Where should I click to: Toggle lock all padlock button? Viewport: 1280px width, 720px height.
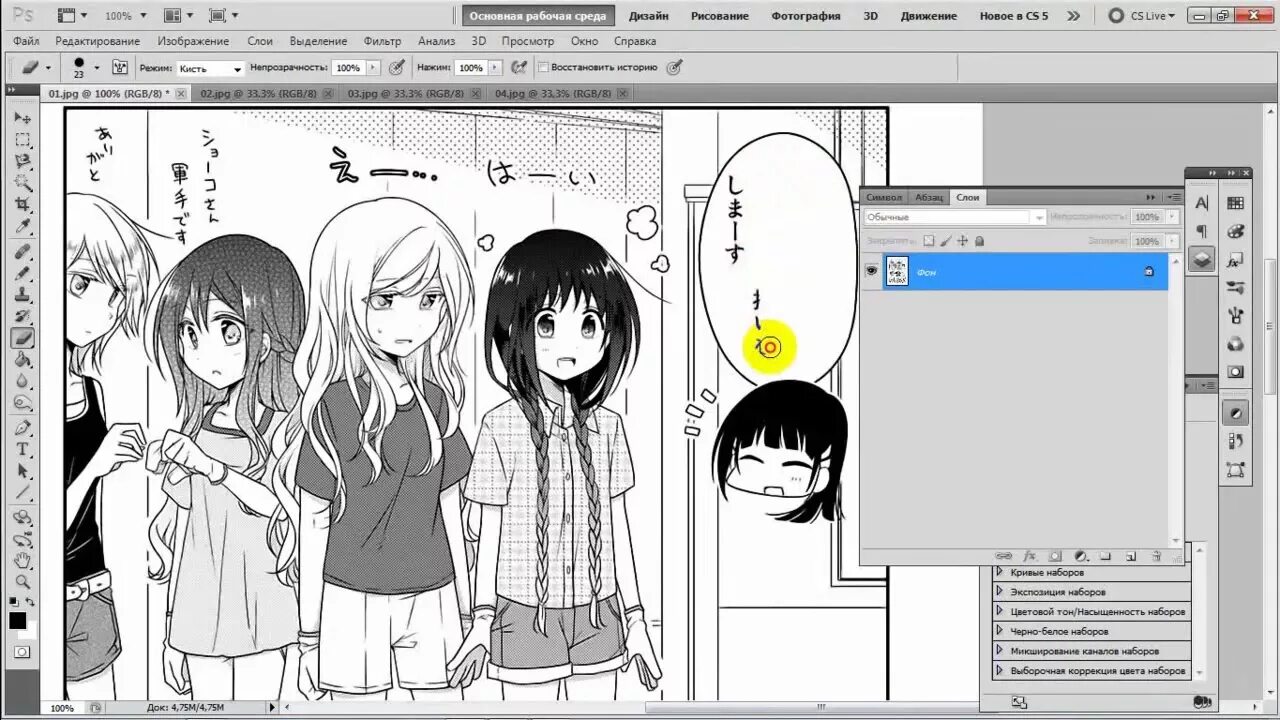point(979,241)
